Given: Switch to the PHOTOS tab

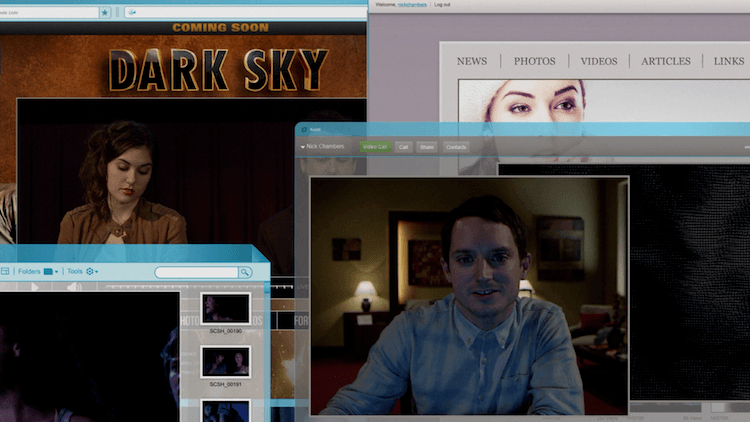Looking at the screenshot, I should click(x=534, y=61).
